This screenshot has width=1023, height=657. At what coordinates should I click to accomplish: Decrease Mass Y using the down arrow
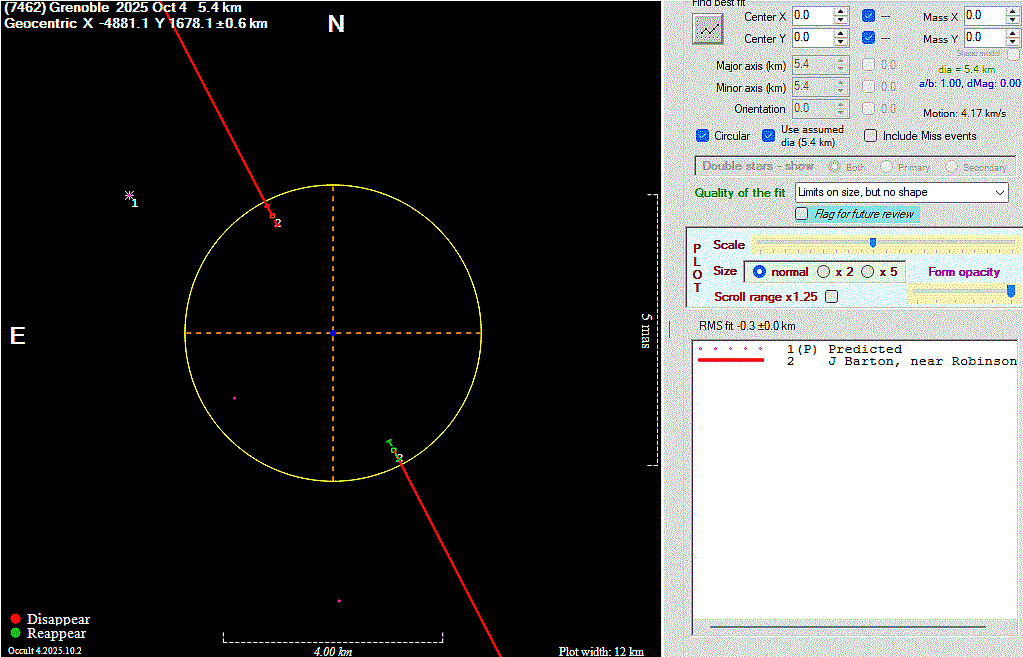pyautogui.click(x=1012, y=43)
